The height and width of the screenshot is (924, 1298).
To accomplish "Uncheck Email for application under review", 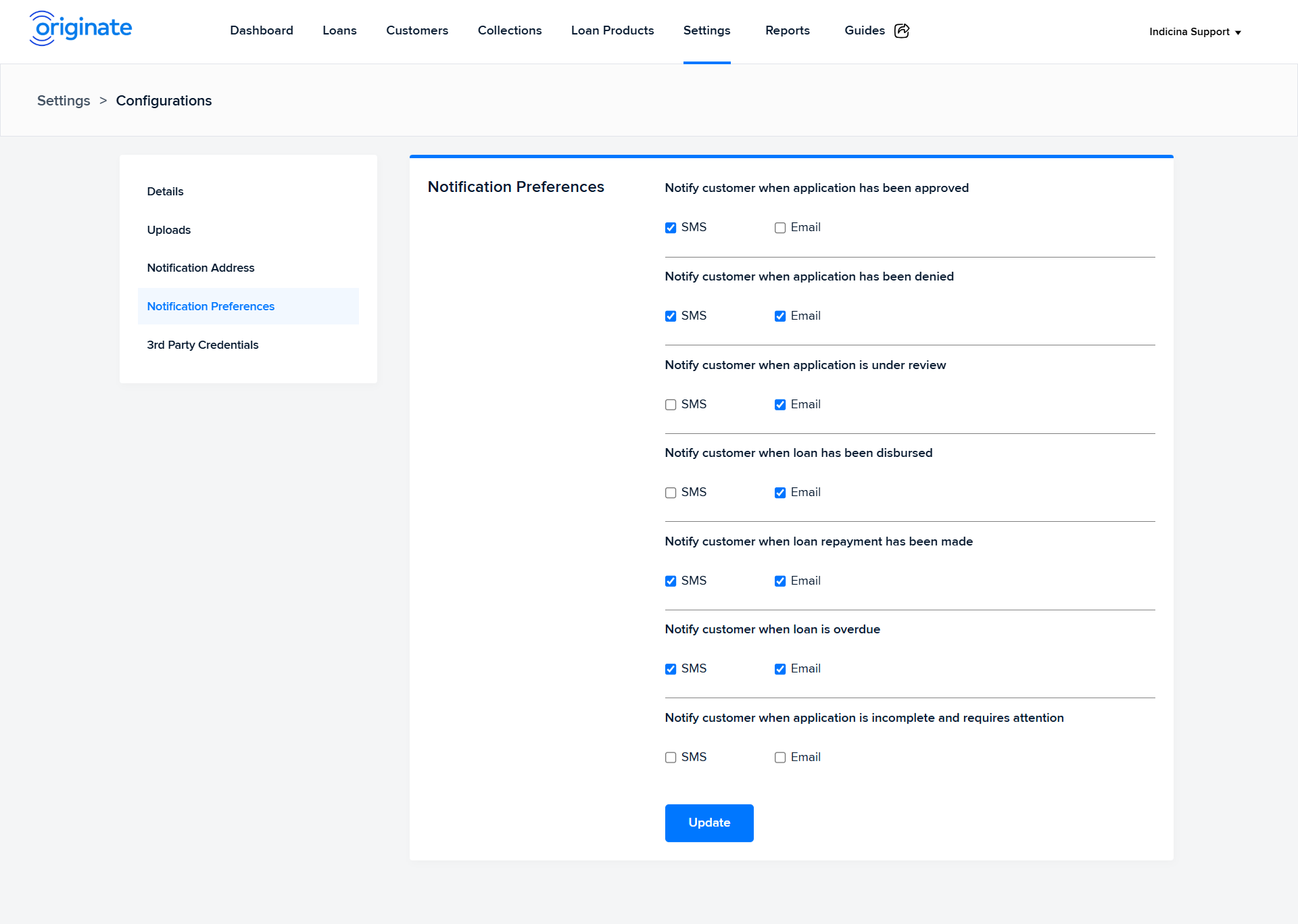I will (x=780, y=405).
